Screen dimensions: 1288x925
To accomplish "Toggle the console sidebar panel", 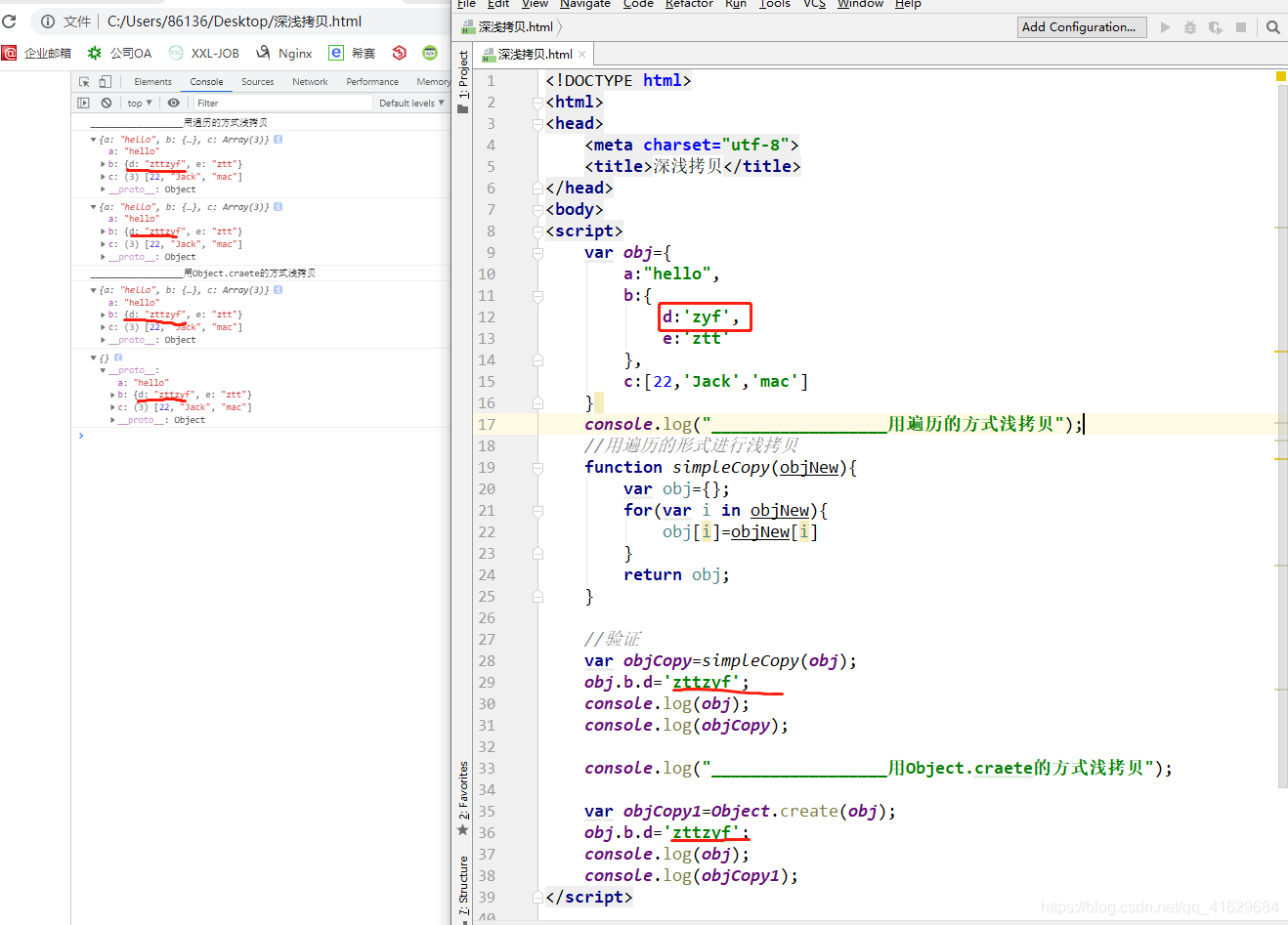I will click(x=83, y=103).
